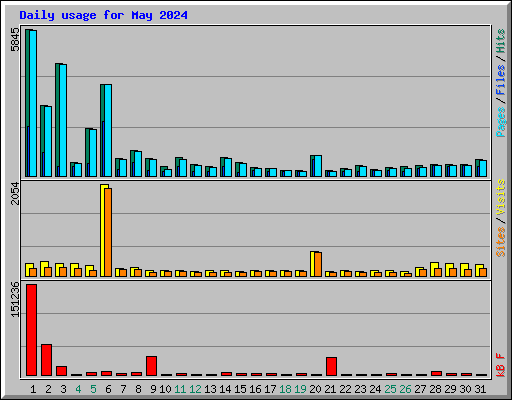Screen dimensions: 512x400
Task: Click the 'KB F' legend label
Action: pyautogui.click(x=501, y=365)
